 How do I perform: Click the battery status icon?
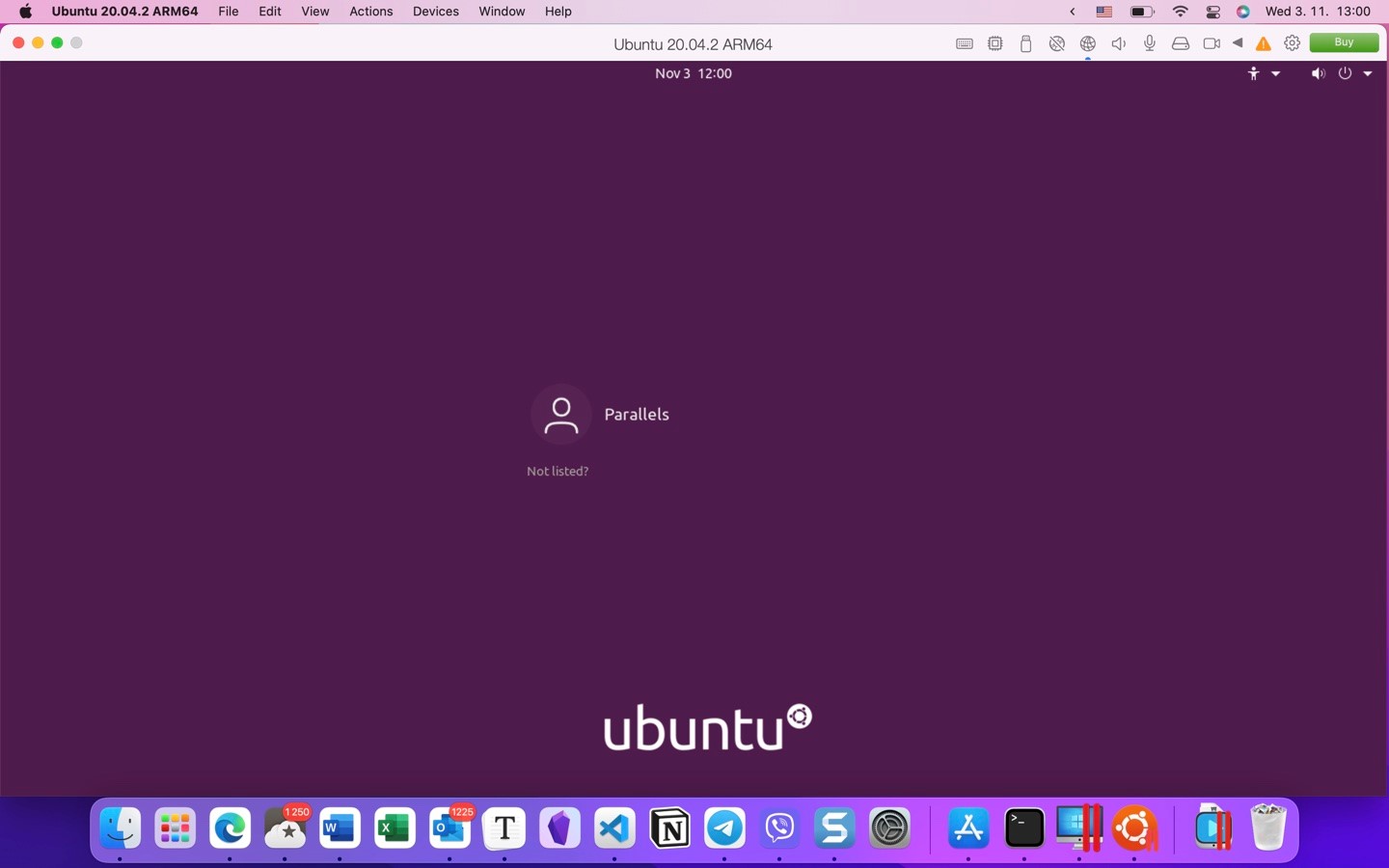click(1142, 12)
